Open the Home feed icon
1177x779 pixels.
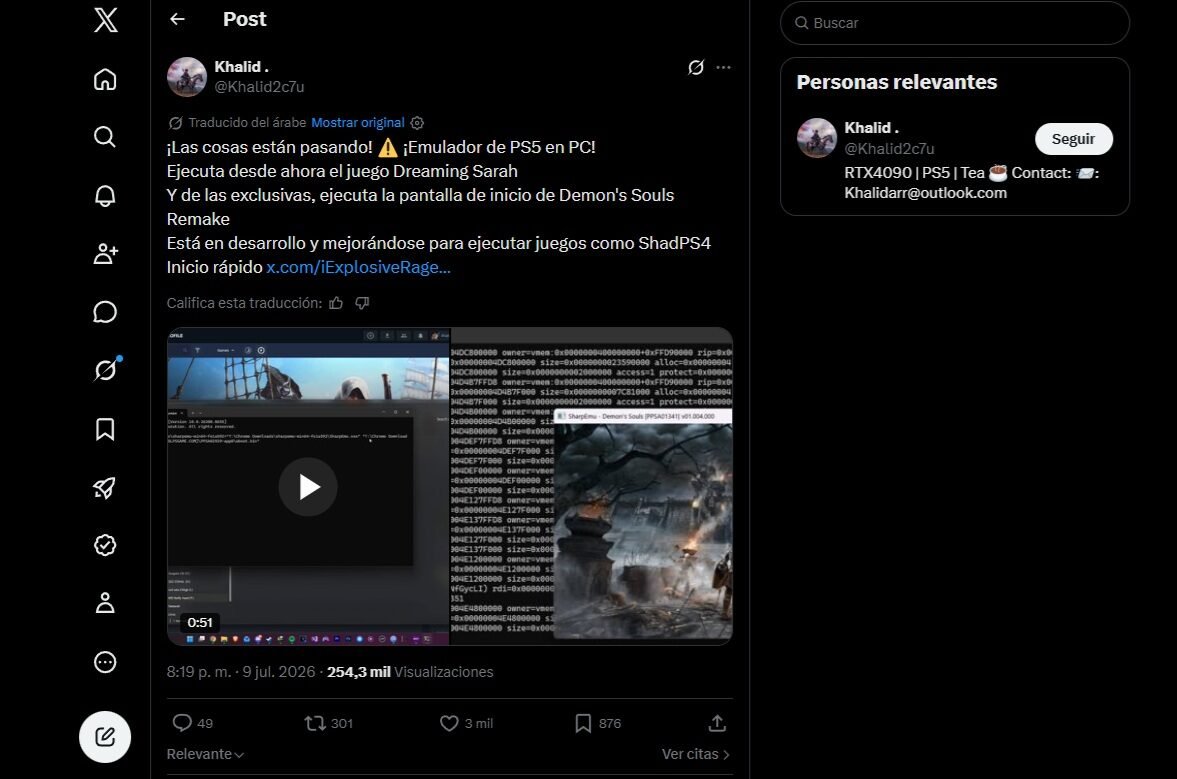click(105, 79)
